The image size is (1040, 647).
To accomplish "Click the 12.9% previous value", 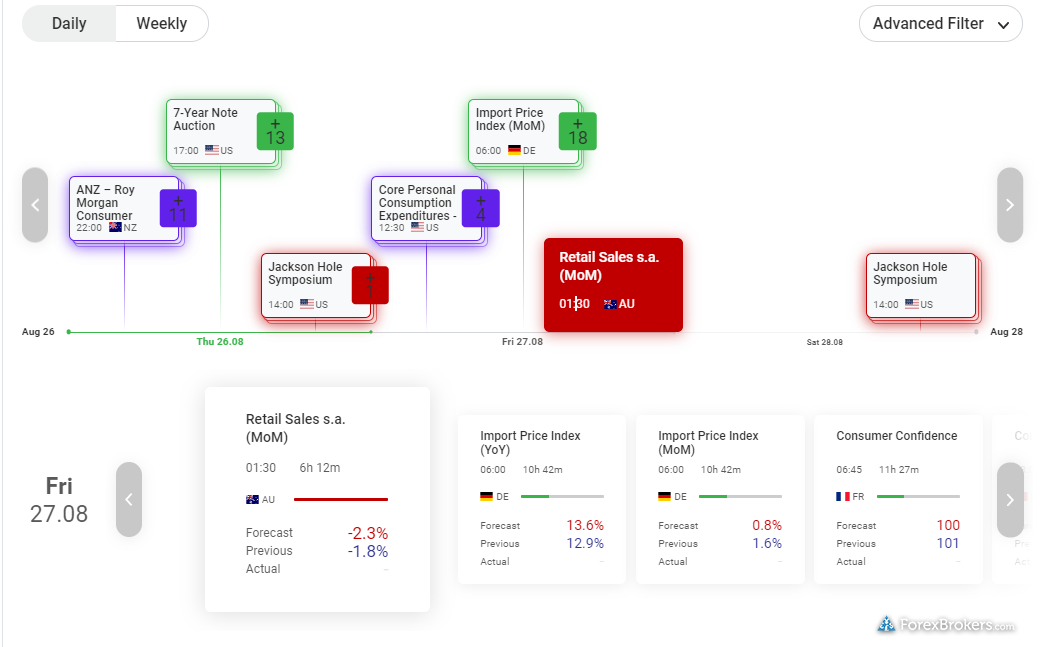I will (x=585, y=543).
